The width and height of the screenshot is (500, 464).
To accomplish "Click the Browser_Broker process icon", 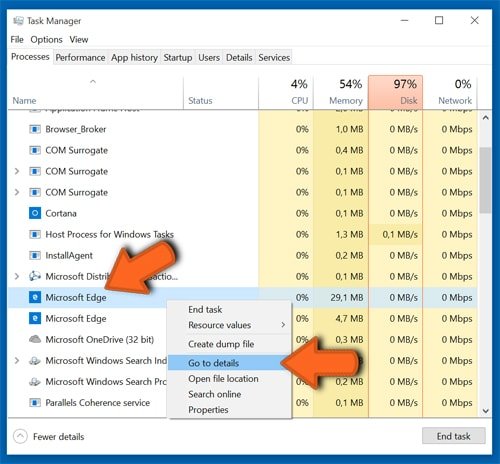I will tap(35, 129).
